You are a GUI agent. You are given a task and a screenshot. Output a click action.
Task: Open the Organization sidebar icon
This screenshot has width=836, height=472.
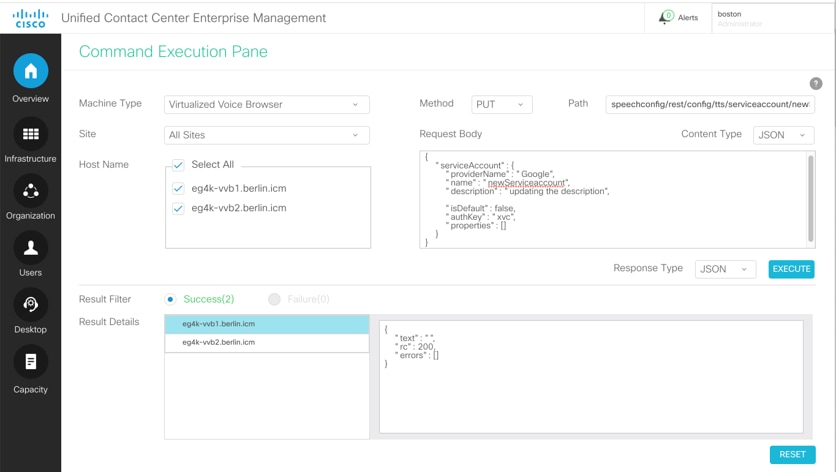(30, 190)
